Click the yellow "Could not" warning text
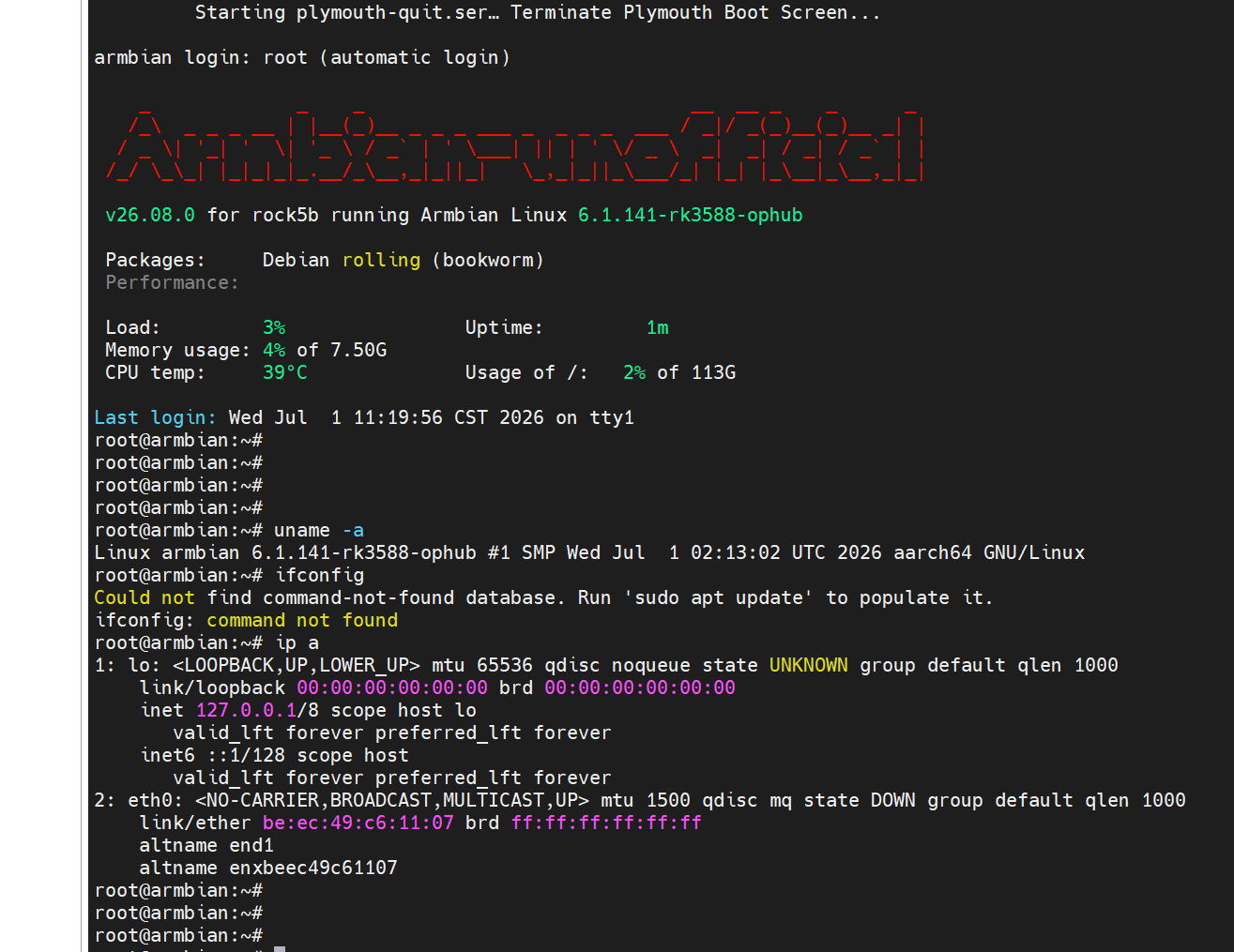The height and width of the screenshot is (952, 1234). click(x=145, y=598)
